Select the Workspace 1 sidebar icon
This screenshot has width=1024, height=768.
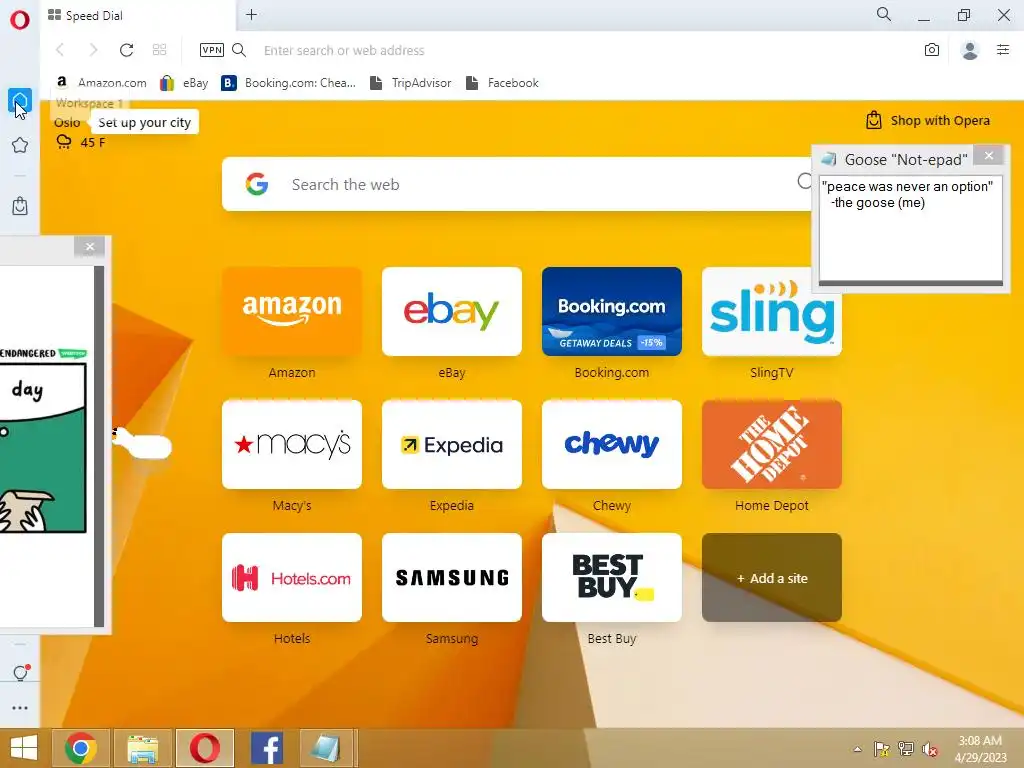tap(20, 101)
